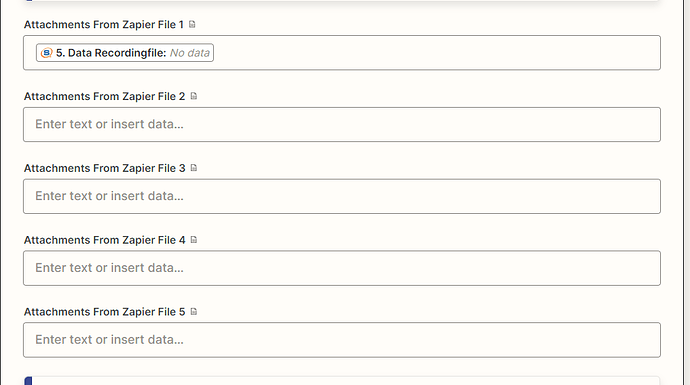Click the 'Attachments From Zapier File 4' label
Screen dimensions: 690x385
pyautogui.click(x=105, y=240)
